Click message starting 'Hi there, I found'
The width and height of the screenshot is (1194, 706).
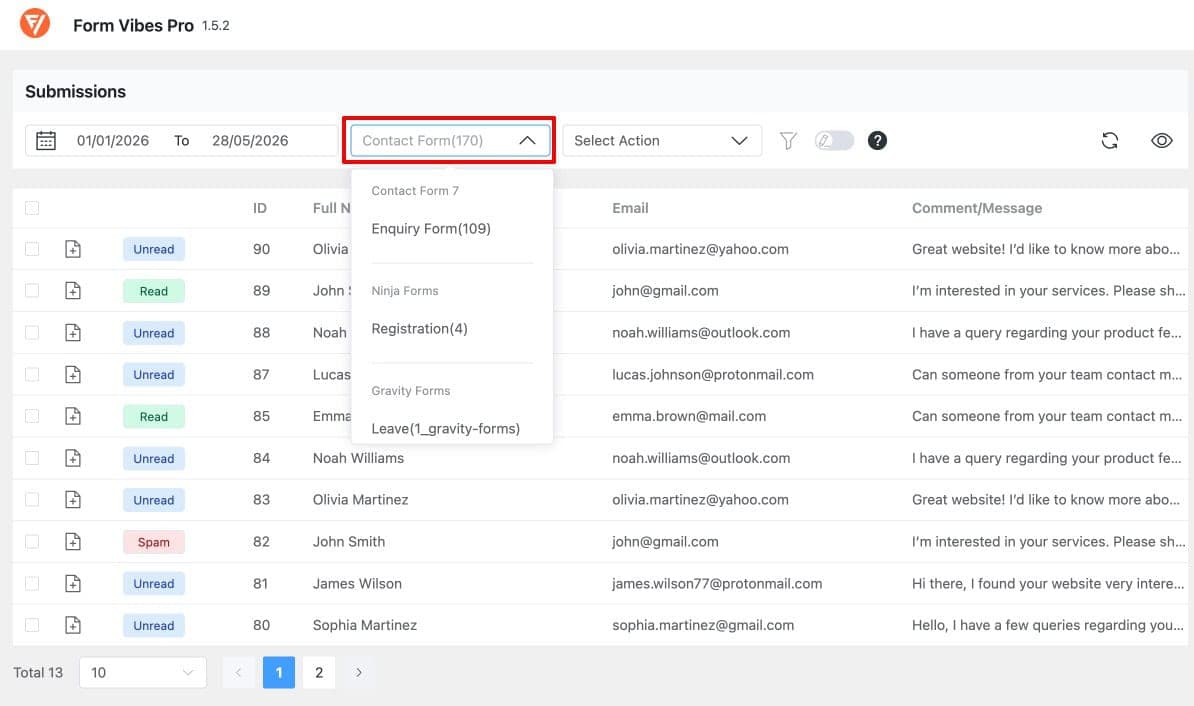coord(1048,583)
